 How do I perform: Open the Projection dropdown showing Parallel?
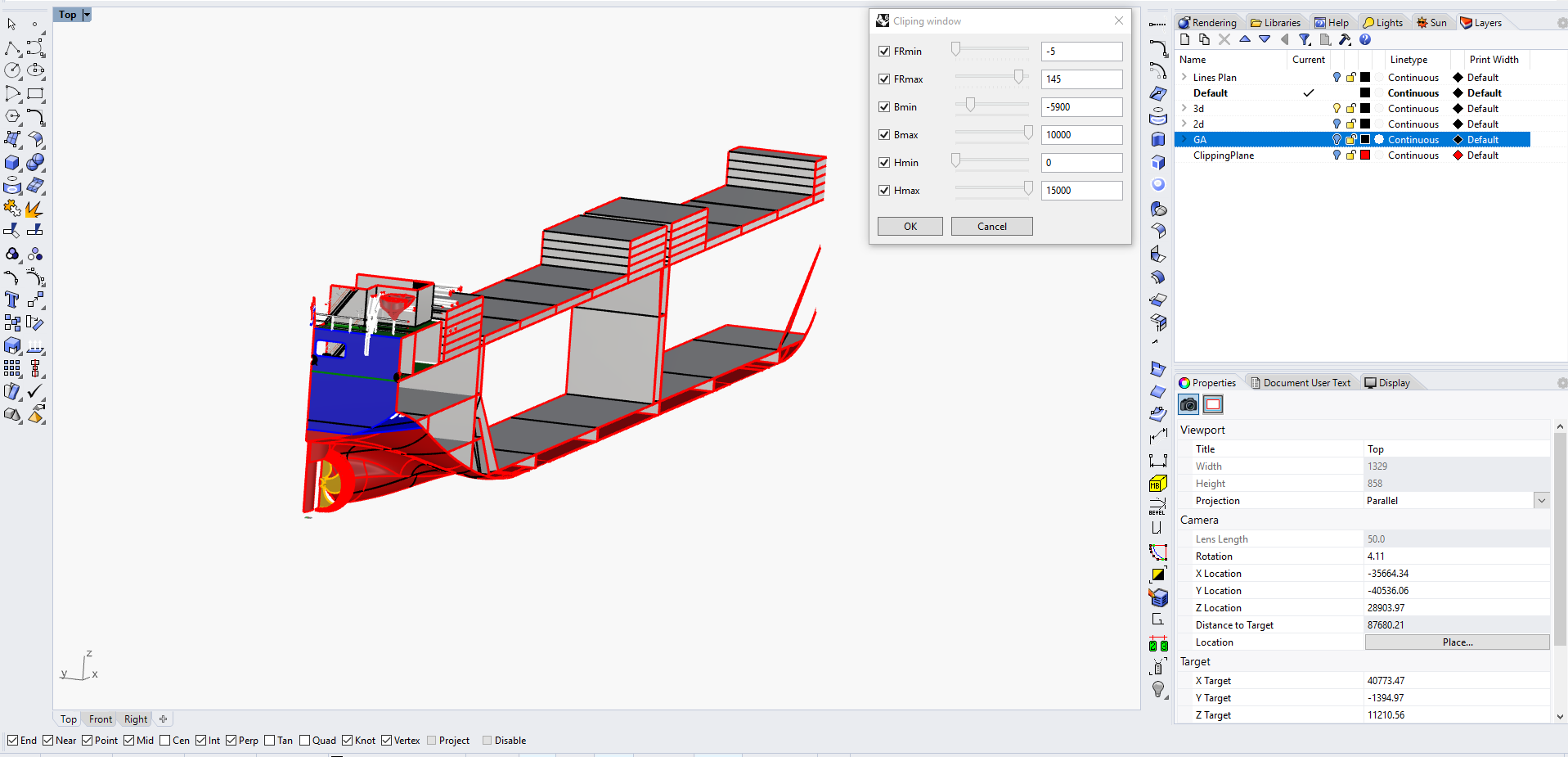1541,500
